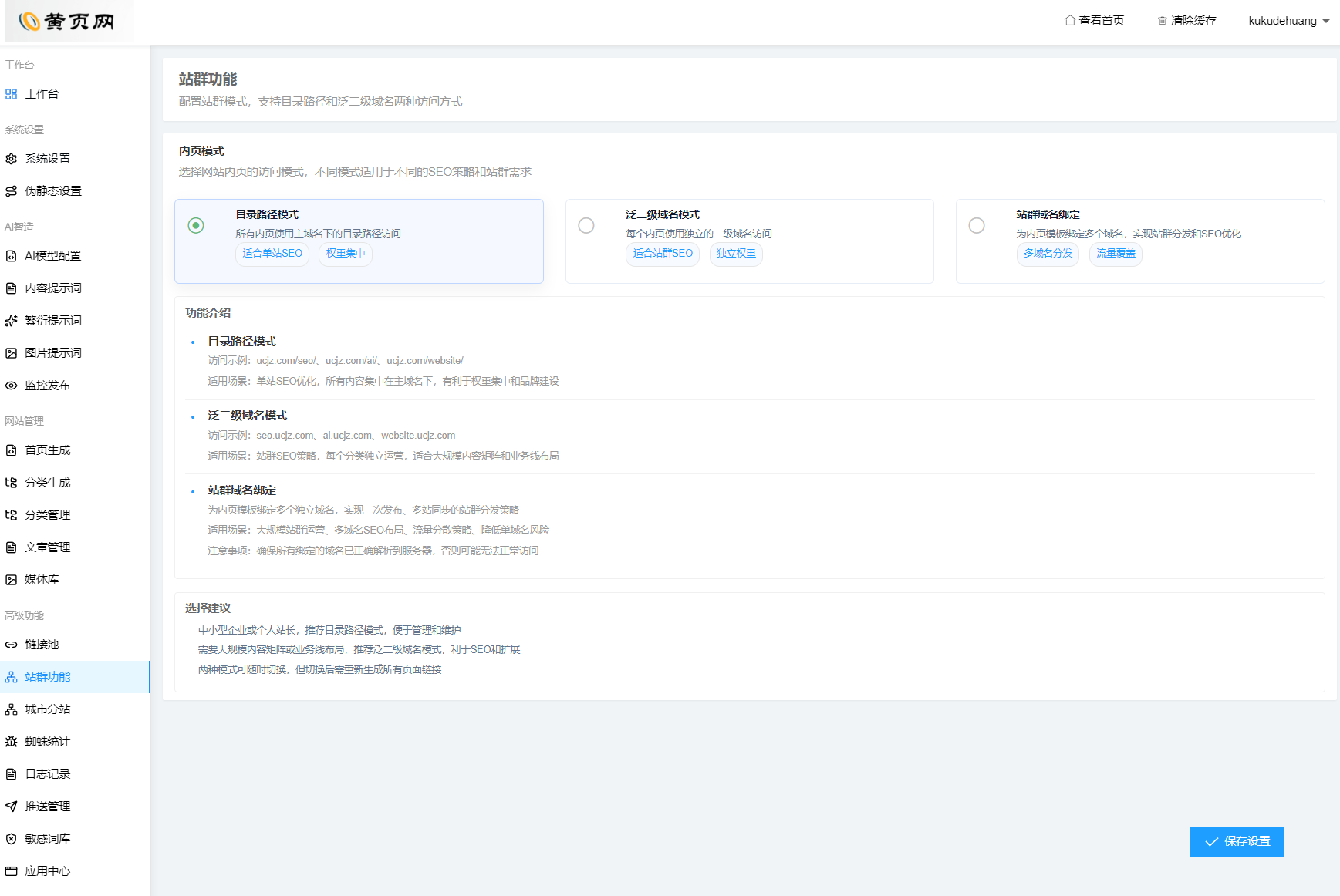Open the kukudehuang user dropdown
This screenshot has height=896, width=1340.
click(x=1288, y=21)
